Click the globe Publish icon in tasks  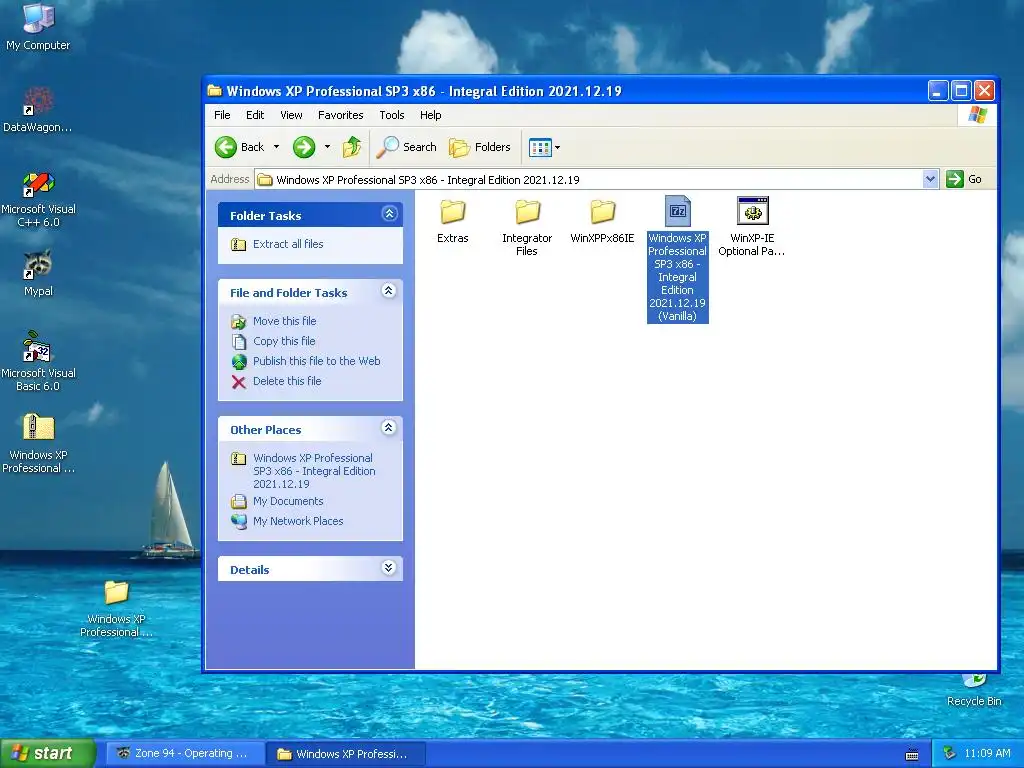[x=239, y=362]
